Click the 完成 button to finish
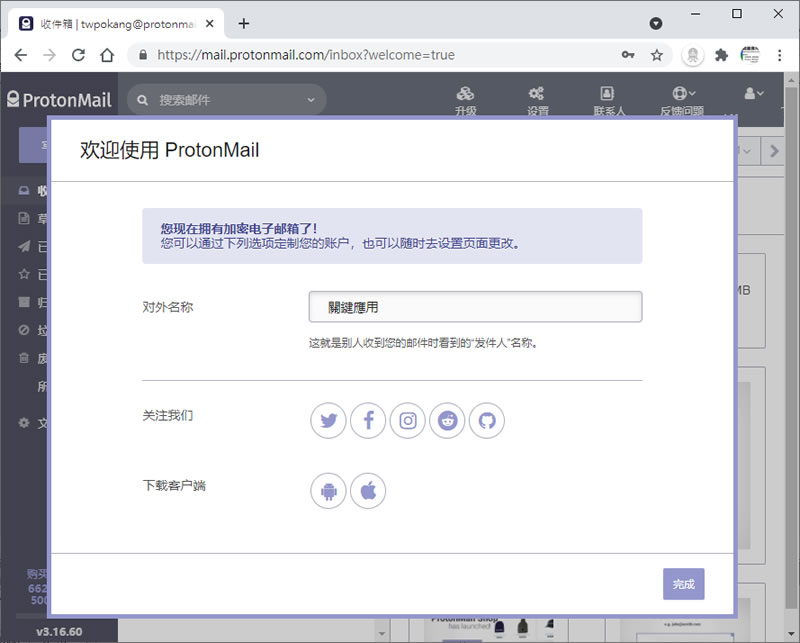The image size is (800, 643). pyautogui.click(x=684, y=584)
